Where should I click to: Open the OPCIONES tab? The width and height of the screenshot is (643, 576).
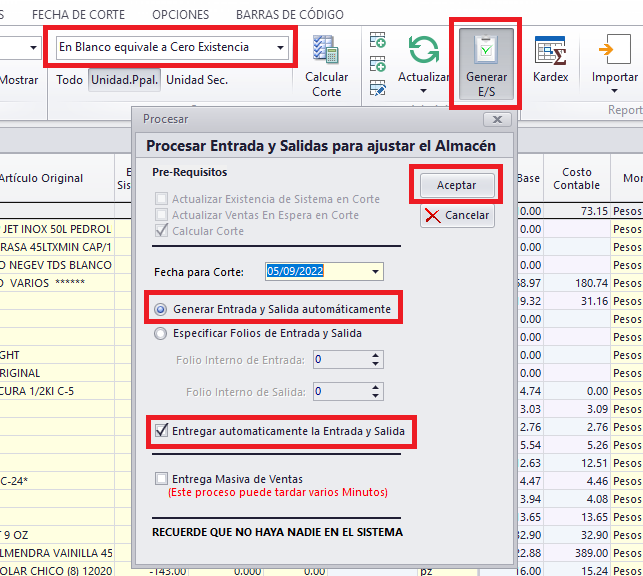[x=180, y=15]
